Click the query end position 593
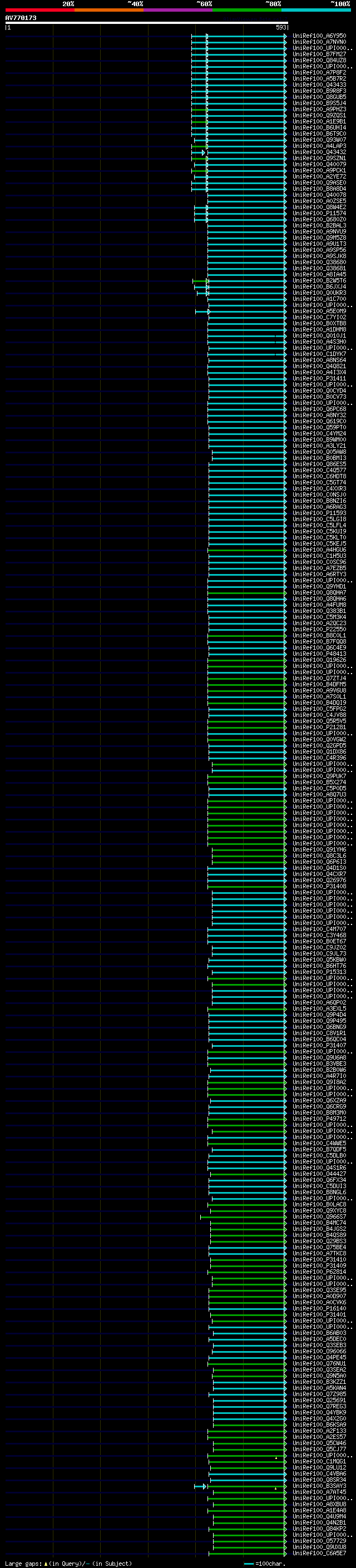The height and width of the screenshot is (1568, 356). coord(280,28)
